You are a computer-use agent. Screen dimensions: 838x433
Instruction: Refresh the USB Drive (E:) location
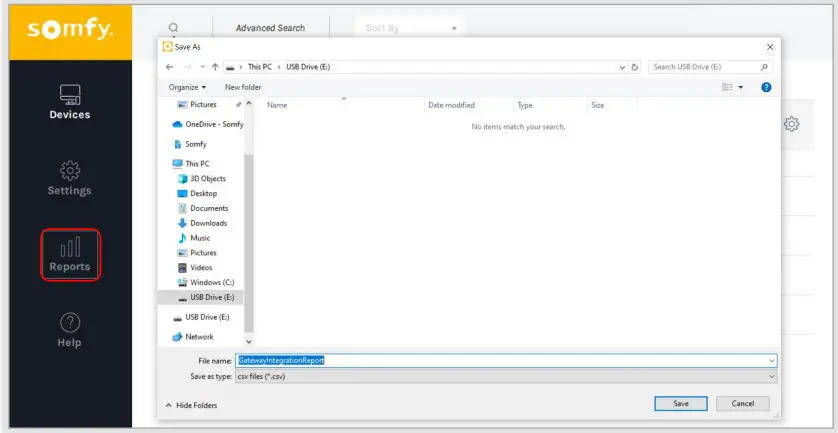click(x=635, y=67)
